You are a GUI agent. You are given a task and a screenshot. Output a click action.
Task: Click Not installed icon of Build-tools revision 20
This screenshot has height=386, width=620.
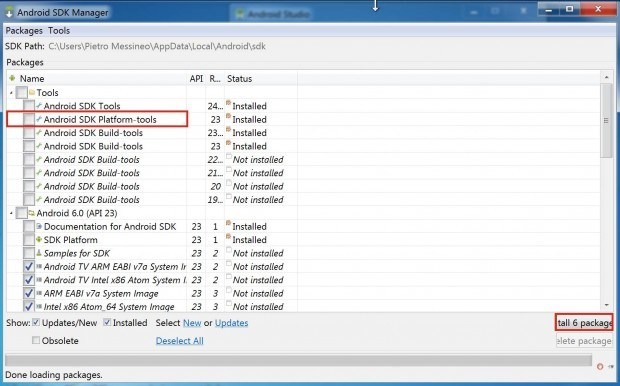[229, 184]
